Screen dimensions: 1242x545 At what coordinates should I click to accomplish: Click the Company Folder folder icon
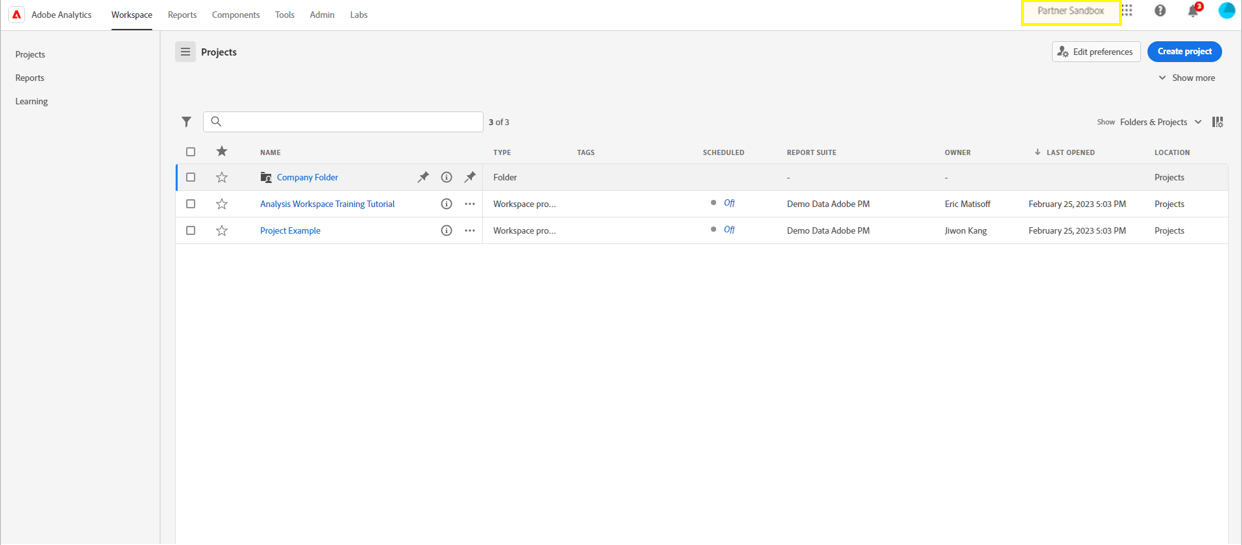pyautogui.click(x=266, y=177)
